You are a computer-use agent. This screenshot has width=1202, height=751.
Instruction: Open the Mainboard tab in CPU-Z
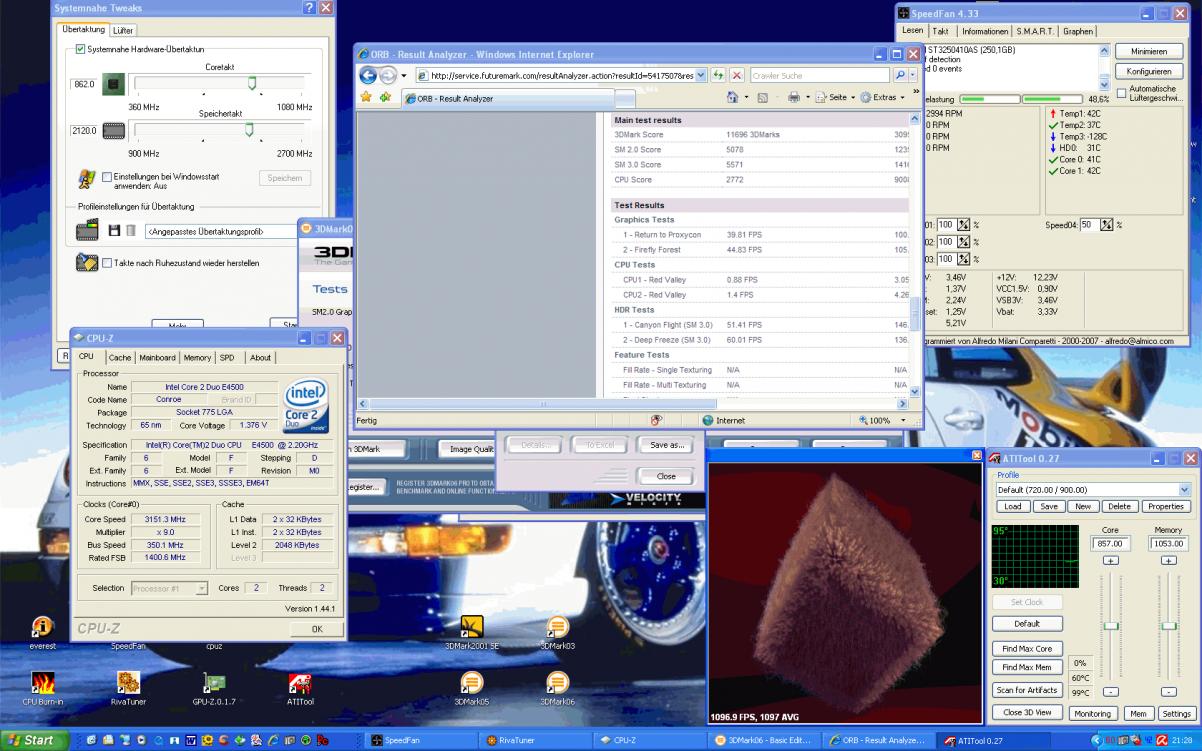point(157,357)
